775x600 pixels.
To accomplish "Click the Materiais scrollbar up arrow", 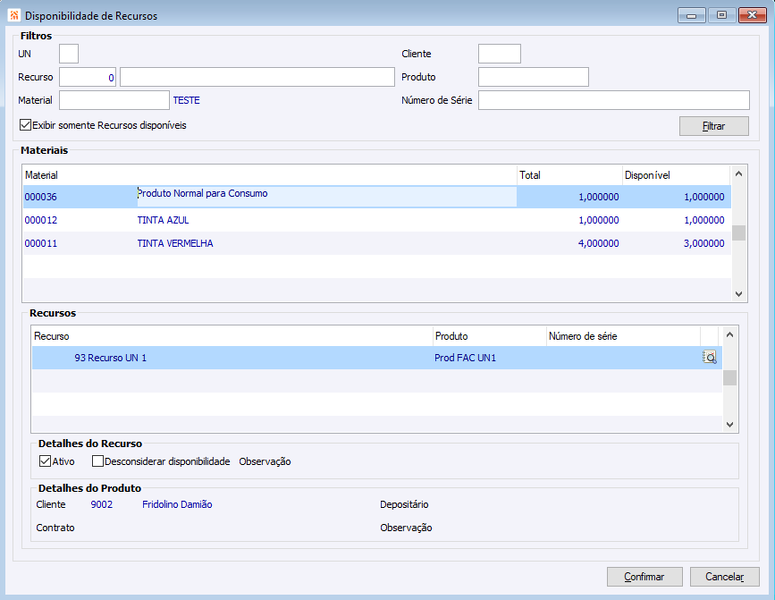I will (x=738, y=173).
